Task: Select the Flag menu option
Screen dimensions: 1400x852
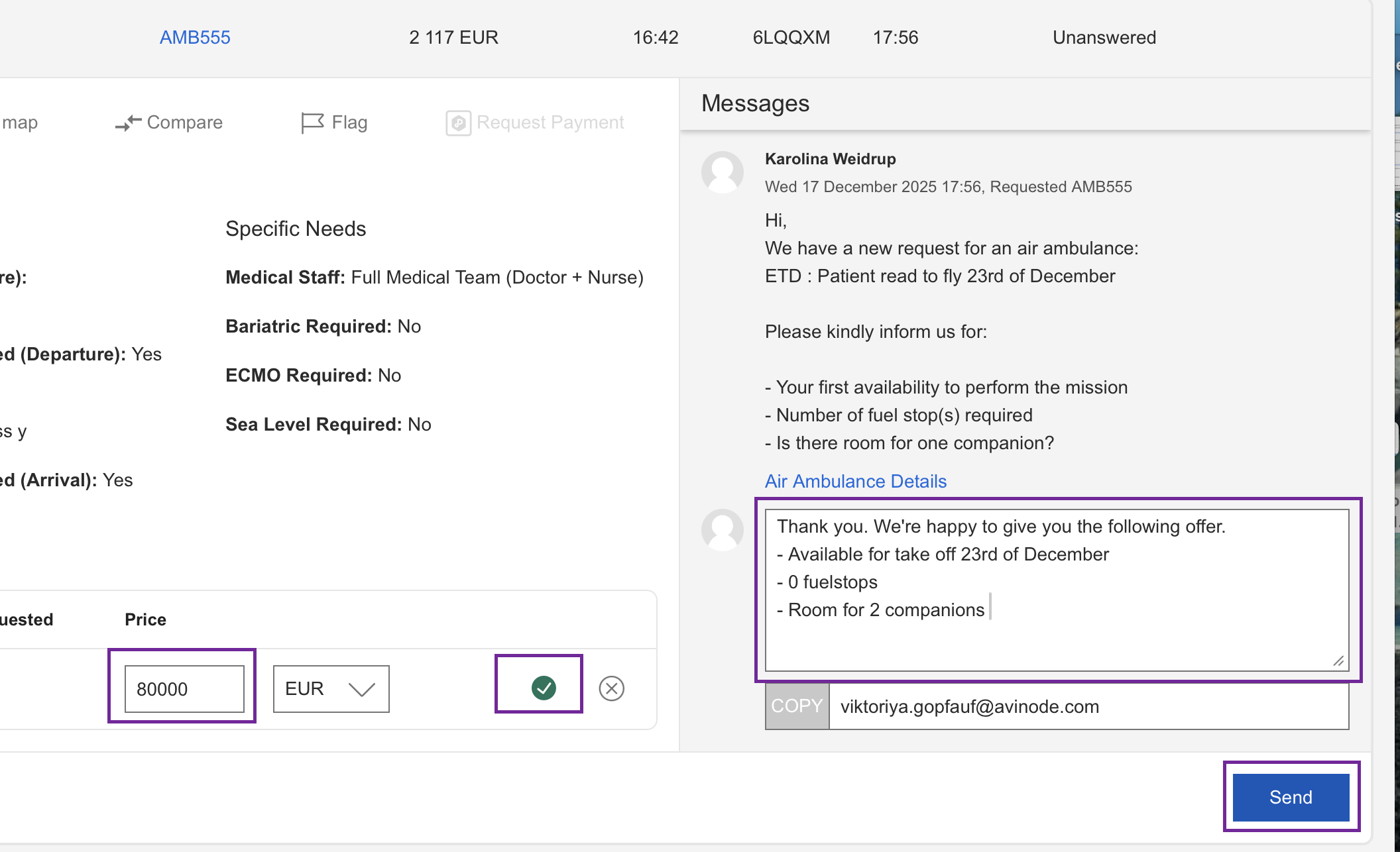Action: (349, 123)
